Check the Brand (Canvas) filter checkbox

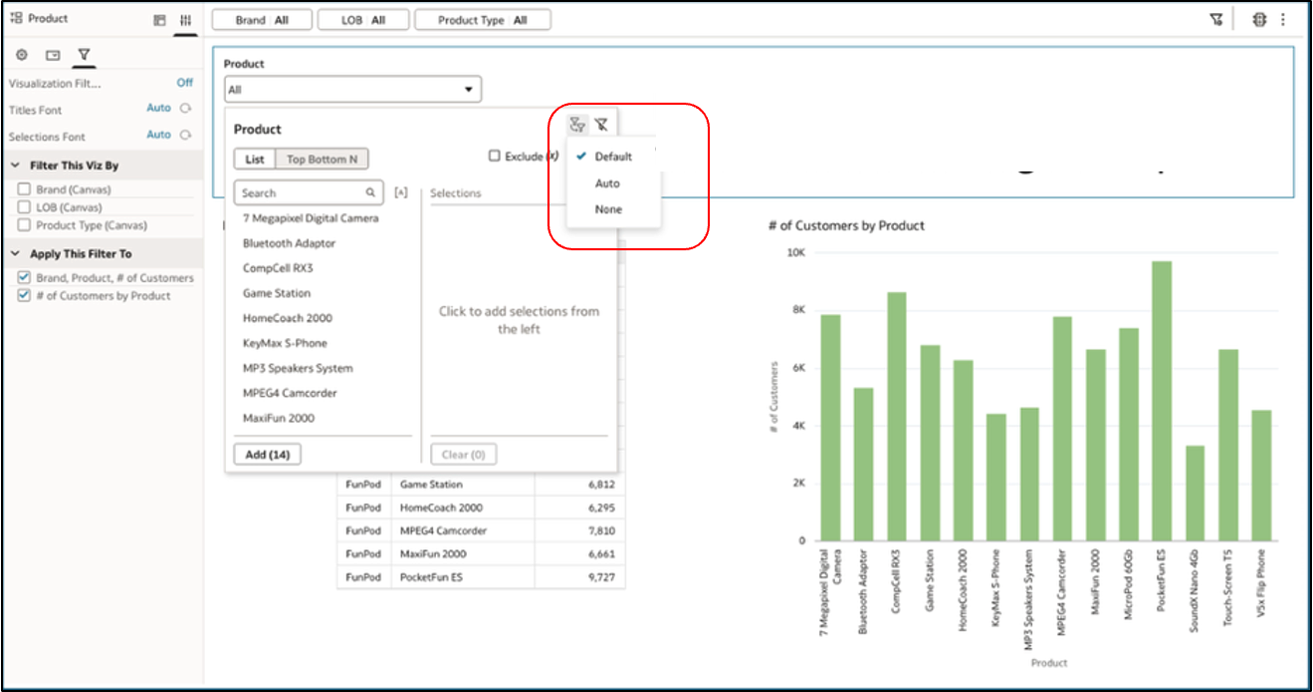click(x=24, y=189)
